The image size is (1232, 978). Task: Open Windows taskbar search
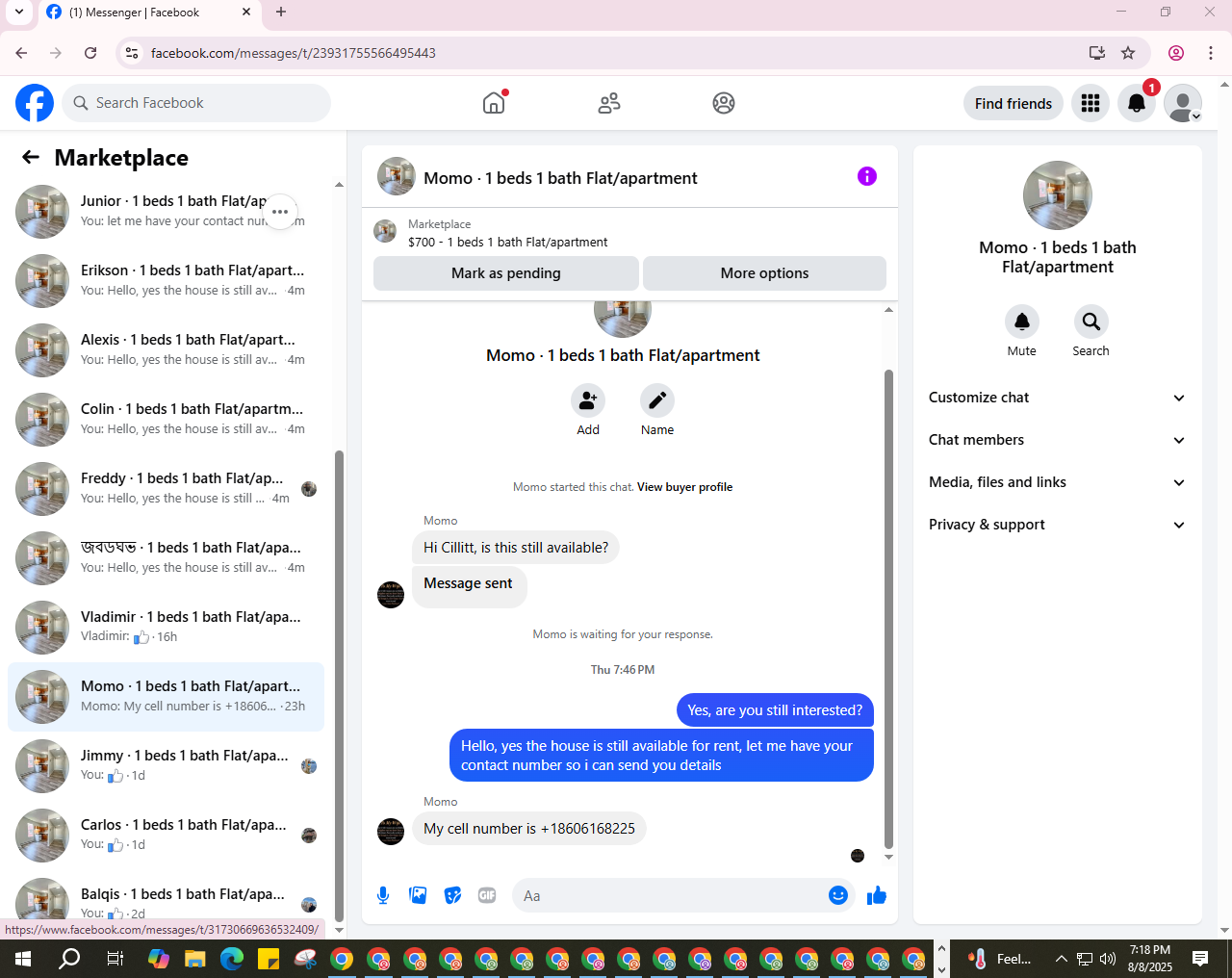click(x=69, y=959)
